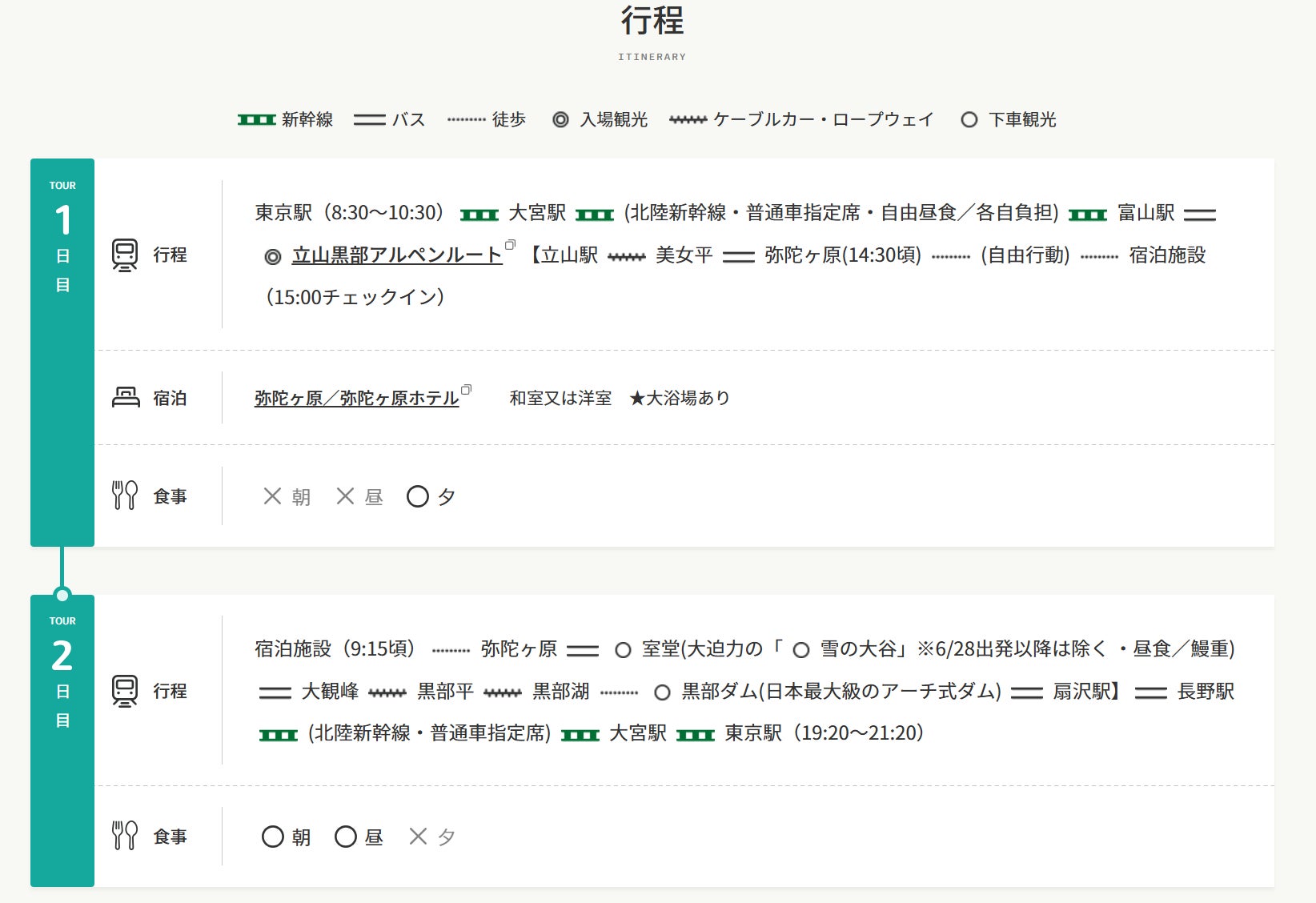Screen dimensions: 1316x903
Task: Click Day 2 fork and spoon icon
Action: (x=125, y=836)
